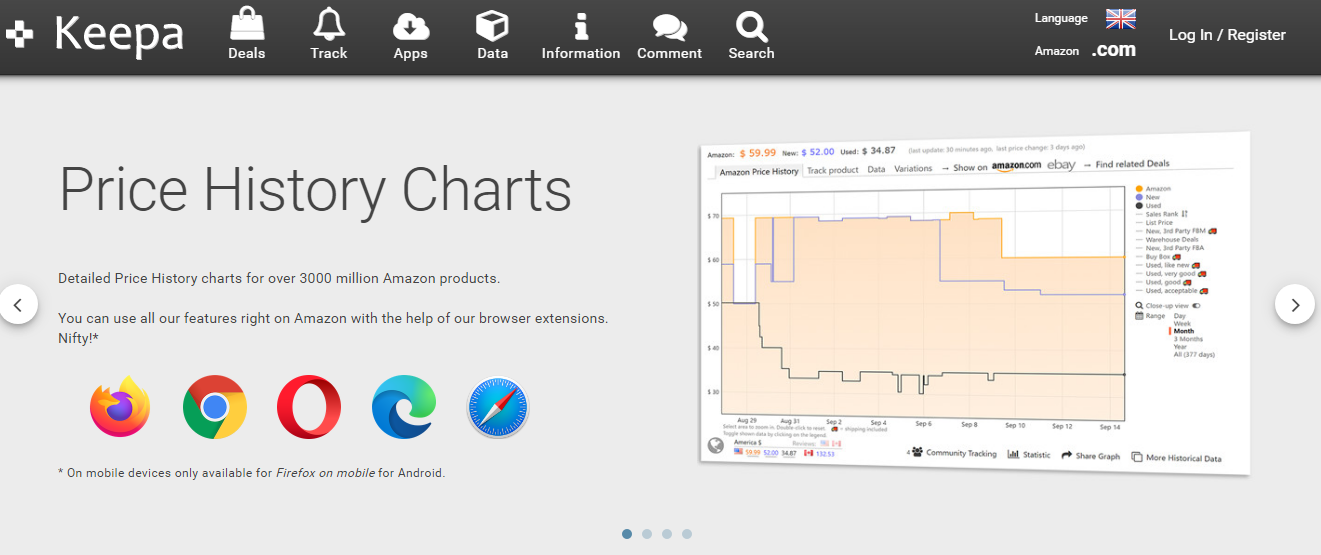Click the Opera browser extension icon
This screenshot has height=555, width=1321.
pos(309,407)
